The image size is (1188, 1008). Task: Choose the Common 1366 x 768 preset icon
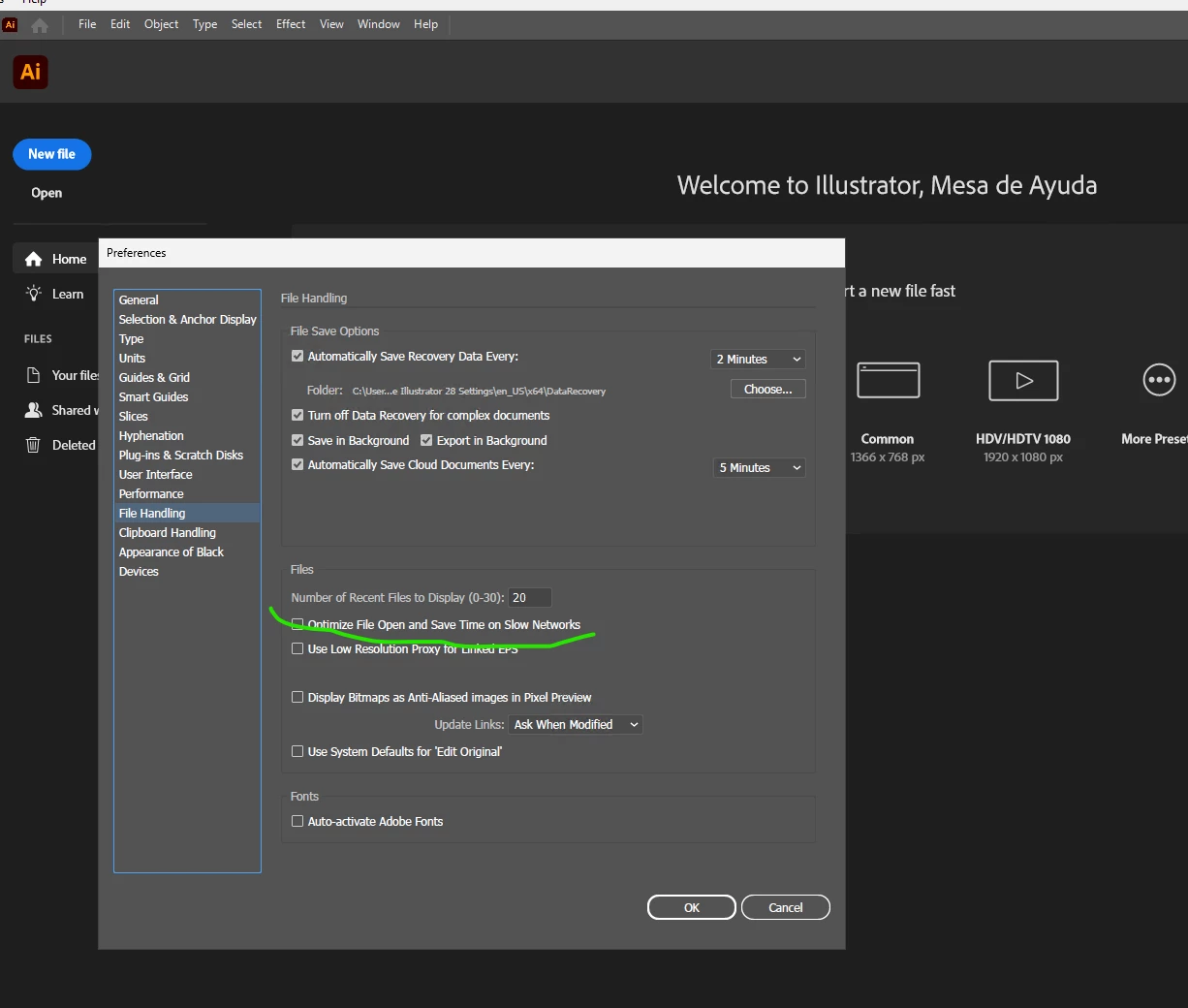(x=888, y=380)
